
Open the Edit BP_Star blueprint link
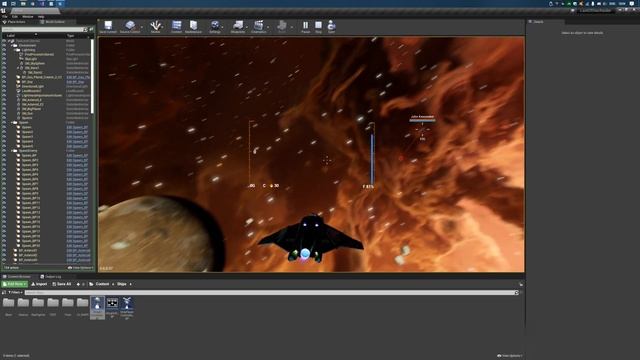75,82
